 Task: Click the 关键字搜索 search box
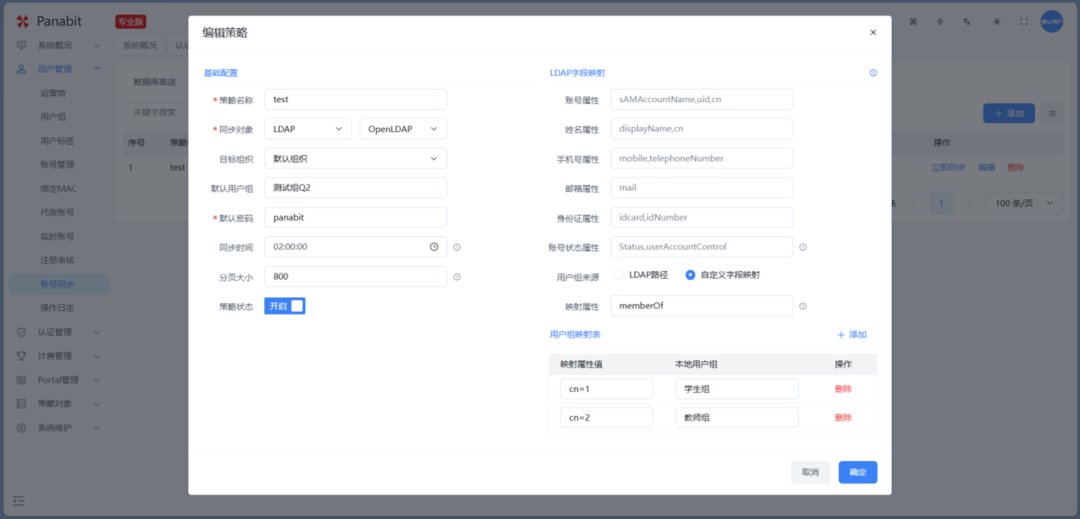click(x=155, y=112)
